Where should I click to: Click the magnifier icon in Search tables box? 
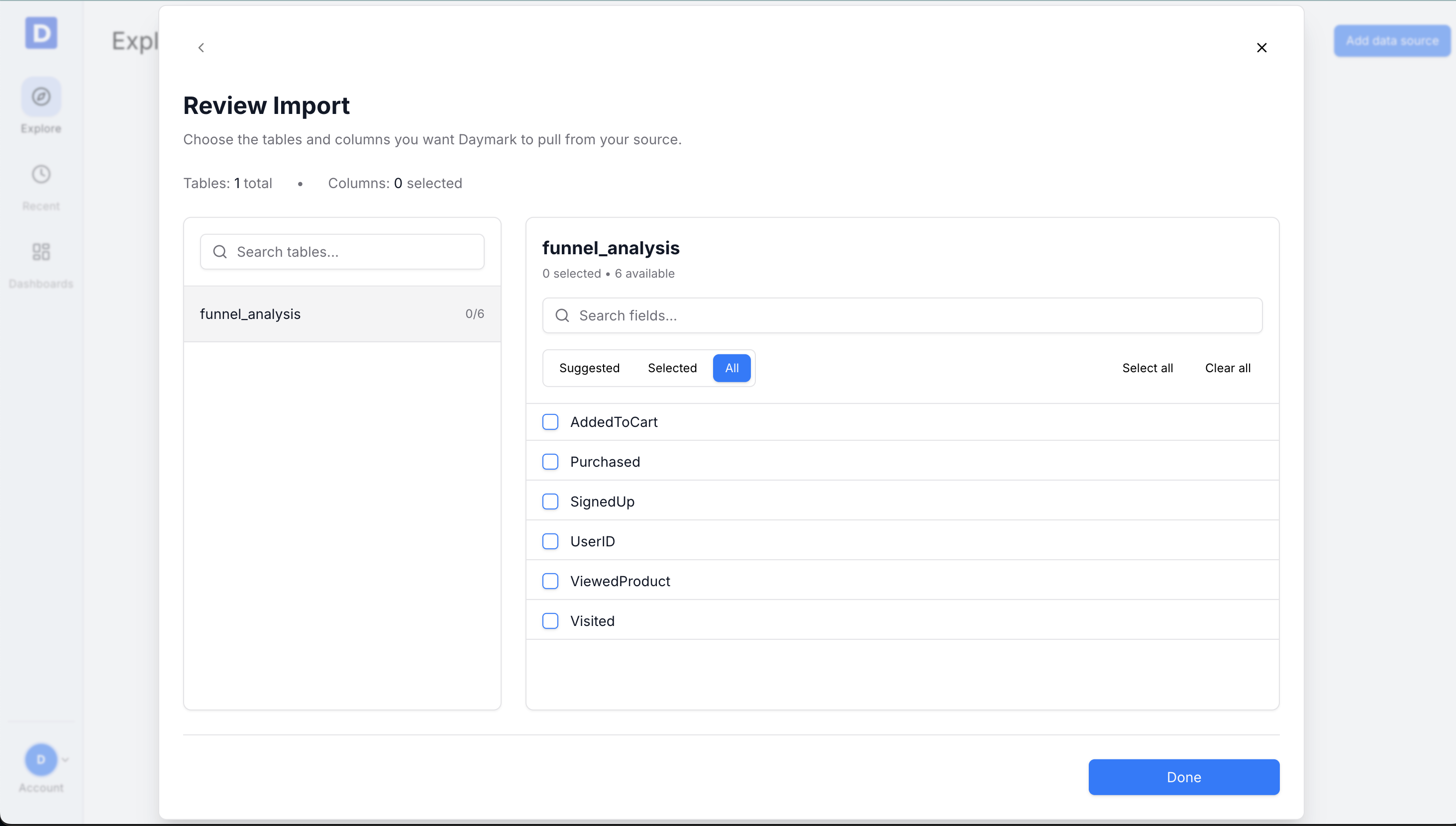pos(220,252)
